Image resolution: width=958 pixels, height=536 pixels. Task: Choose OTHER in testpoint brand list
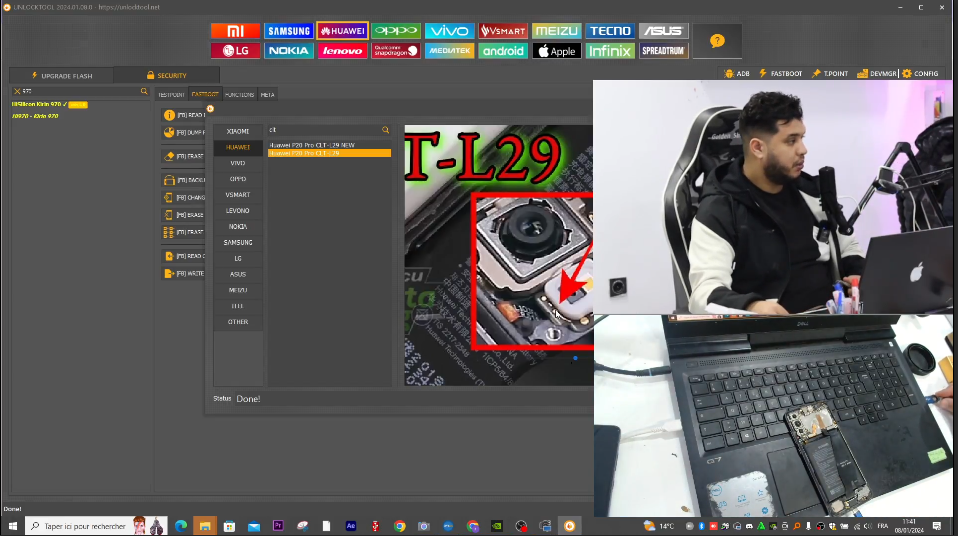238,322
